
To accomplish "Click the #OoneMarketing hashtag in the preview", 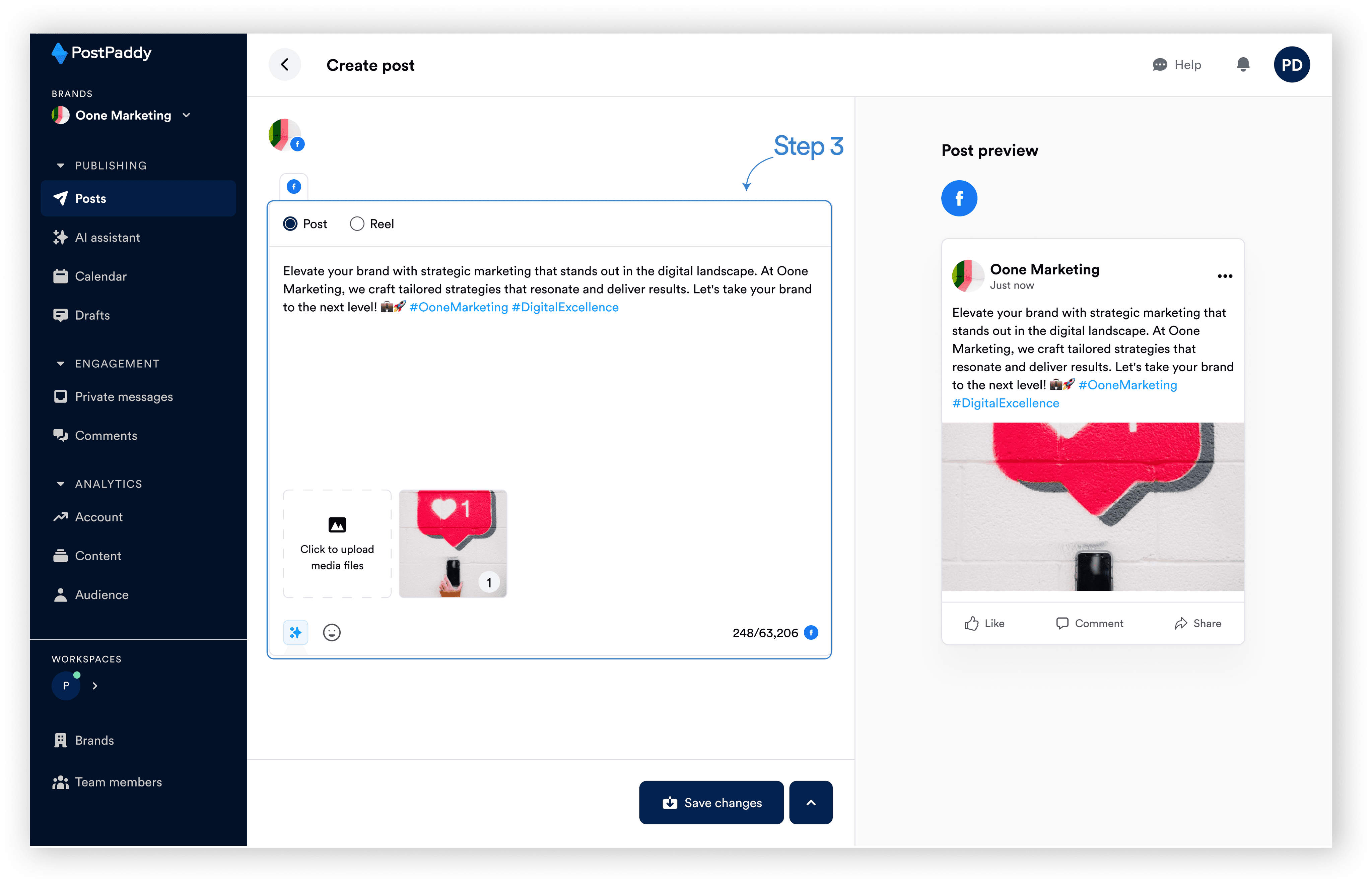I will pos(1127,385).
